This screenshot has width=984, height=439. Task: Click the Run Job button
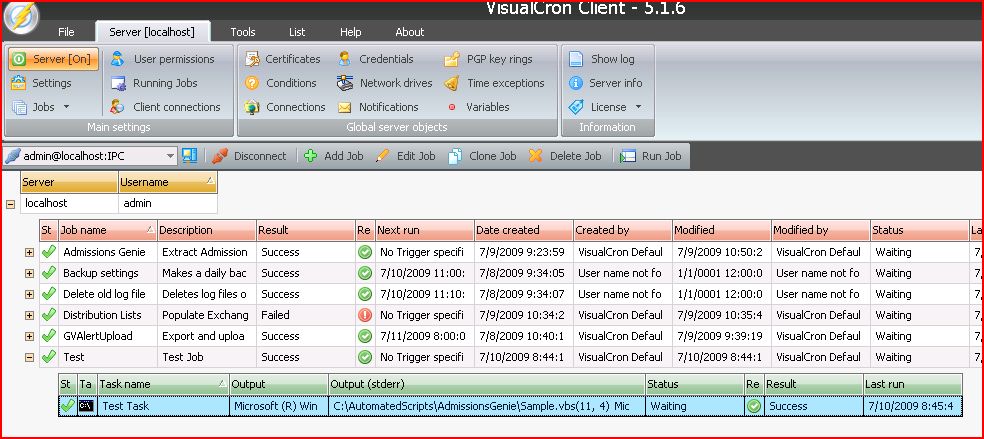point(651,156)
